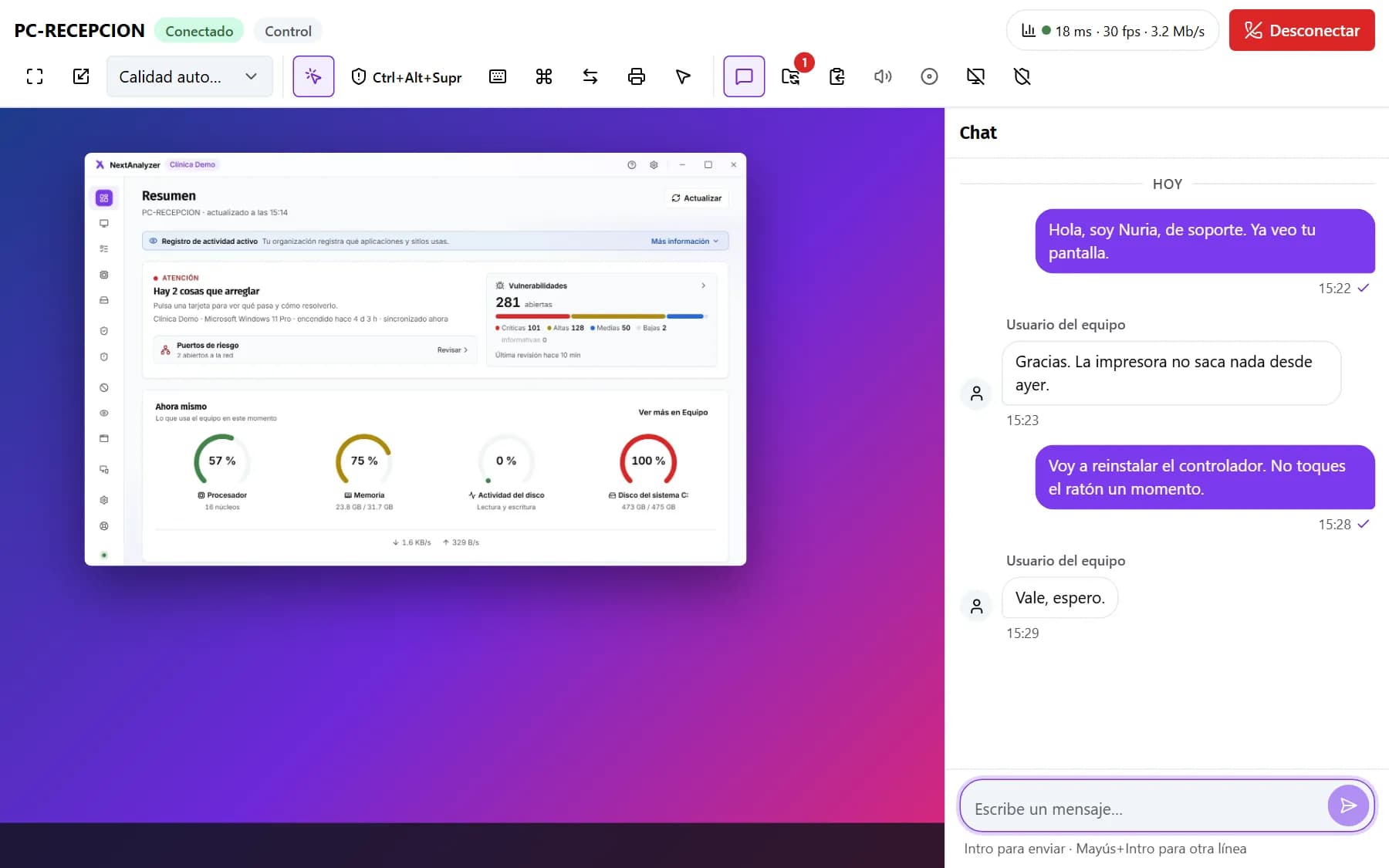Click NextAnalyzer title bar settings gear

click(654, 165)
